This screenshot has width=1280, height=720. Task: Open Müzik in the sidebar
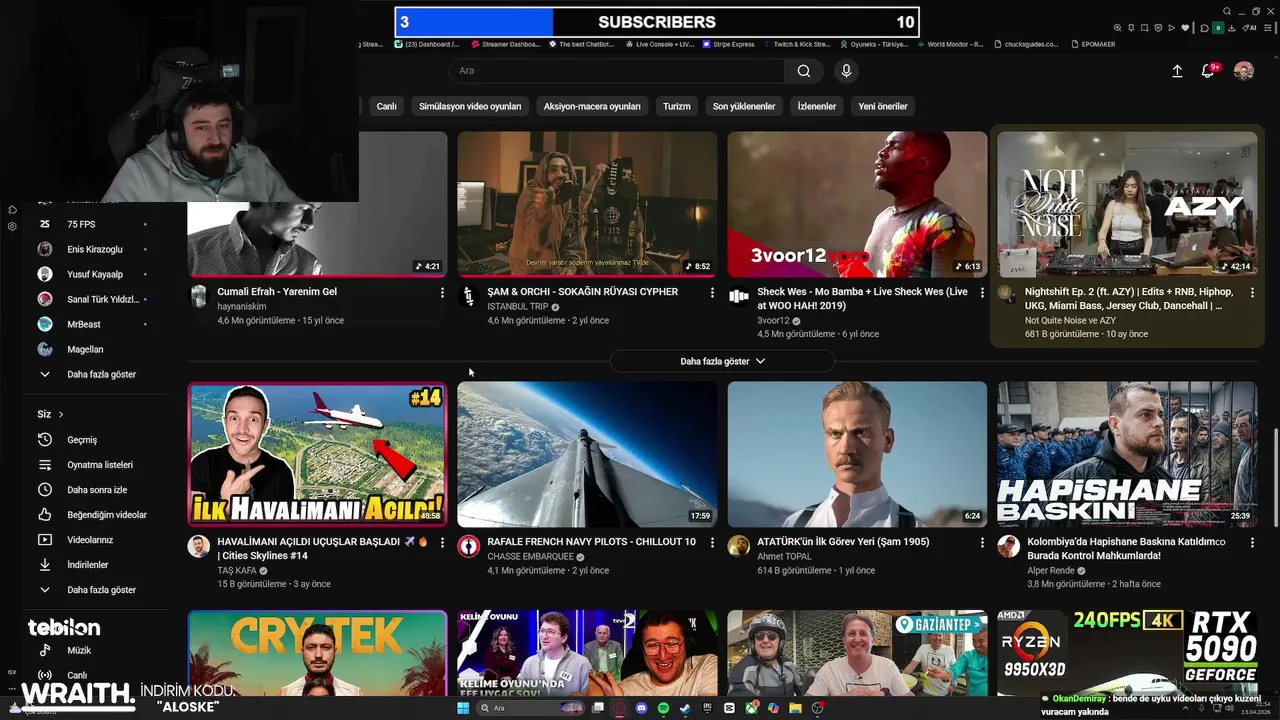click(x=95, y=650)
